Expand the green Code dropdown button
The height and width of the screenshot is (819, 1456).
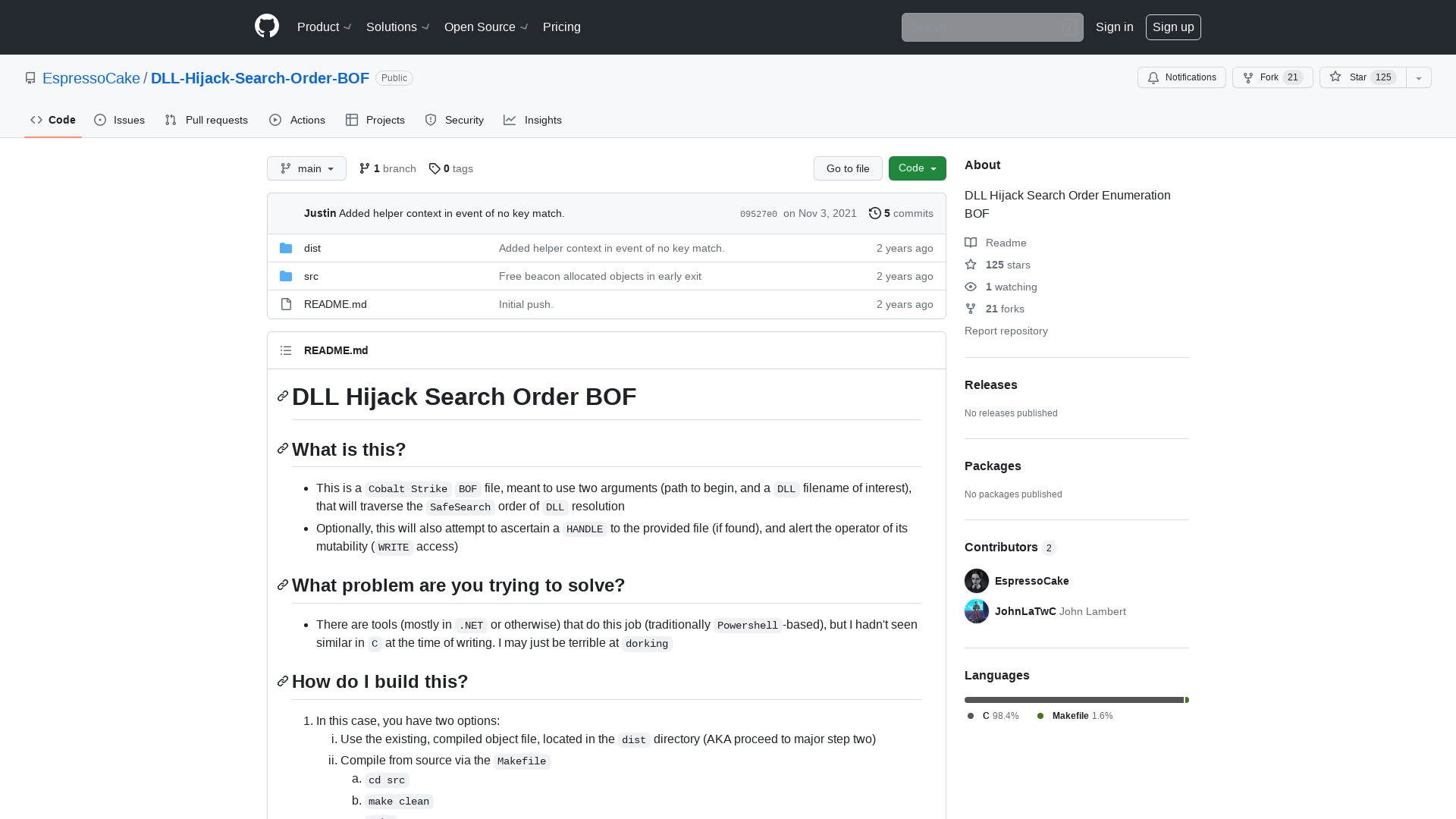[918, 168]
